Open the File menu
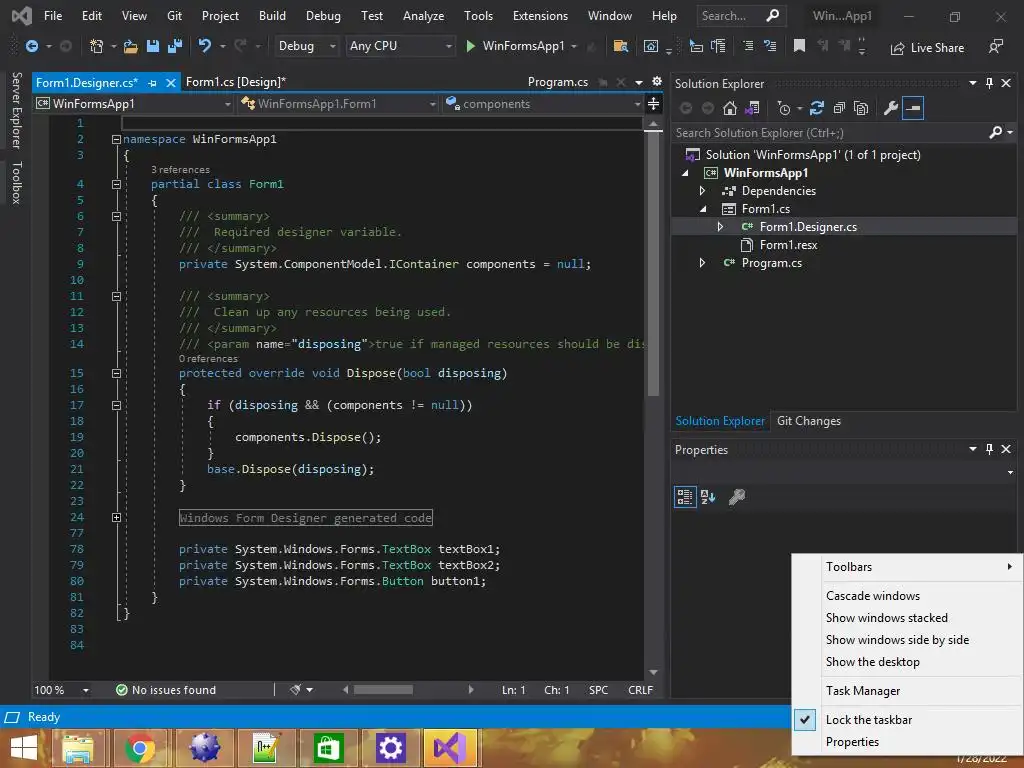1024x768 pixels. pos(53,16)
